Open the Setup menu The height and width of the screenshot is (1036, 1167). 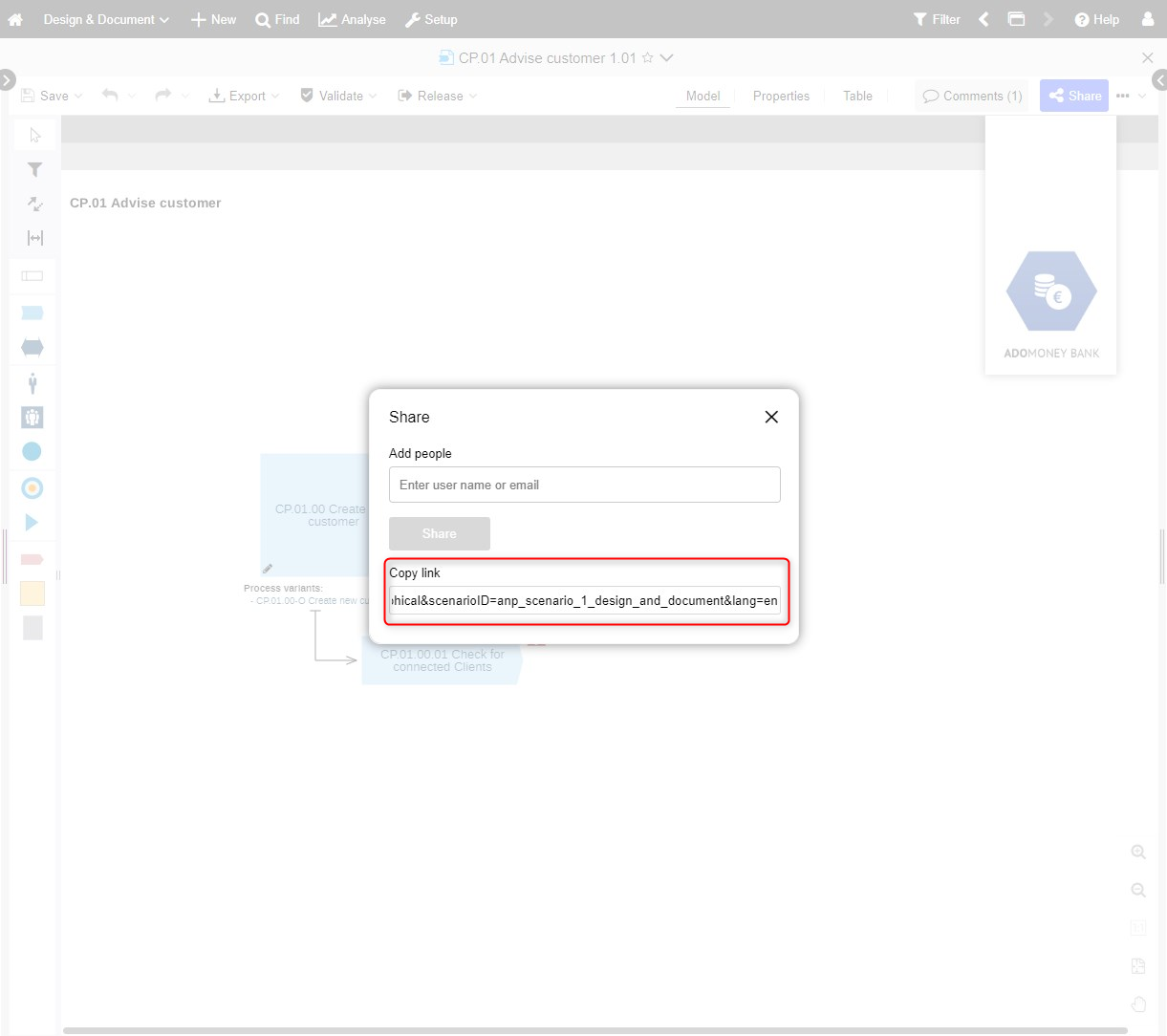click(x=431, y=19)
